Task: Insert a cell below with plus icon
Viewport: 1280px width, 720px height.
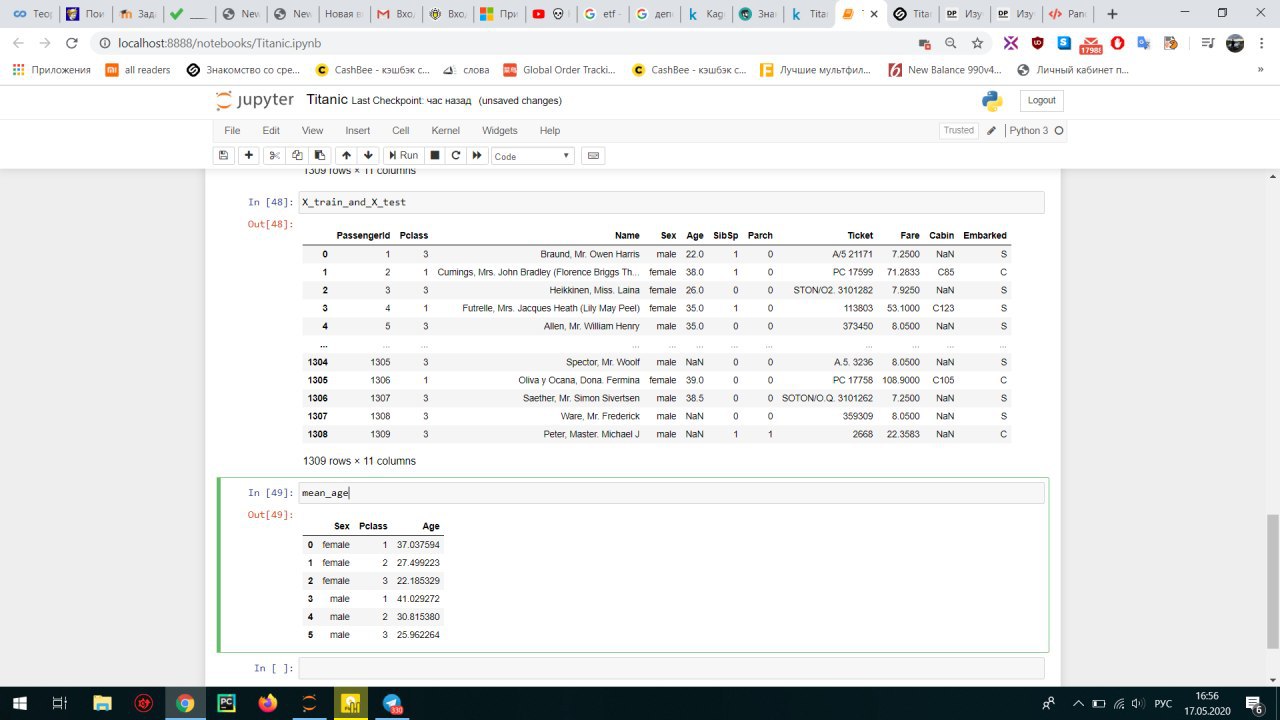Action: click(249, 155)
